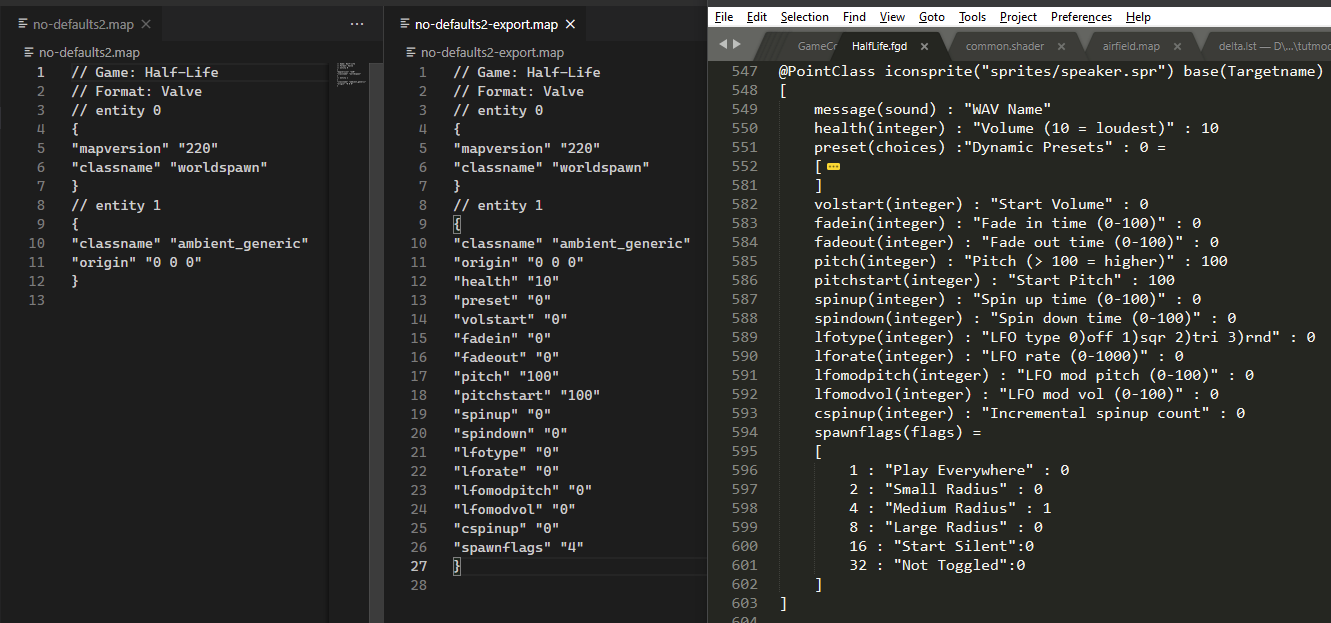Viewport: 1331px width, 623px height.
Task: Click "worldspawn" line in left editor
Action: [169, 167]
